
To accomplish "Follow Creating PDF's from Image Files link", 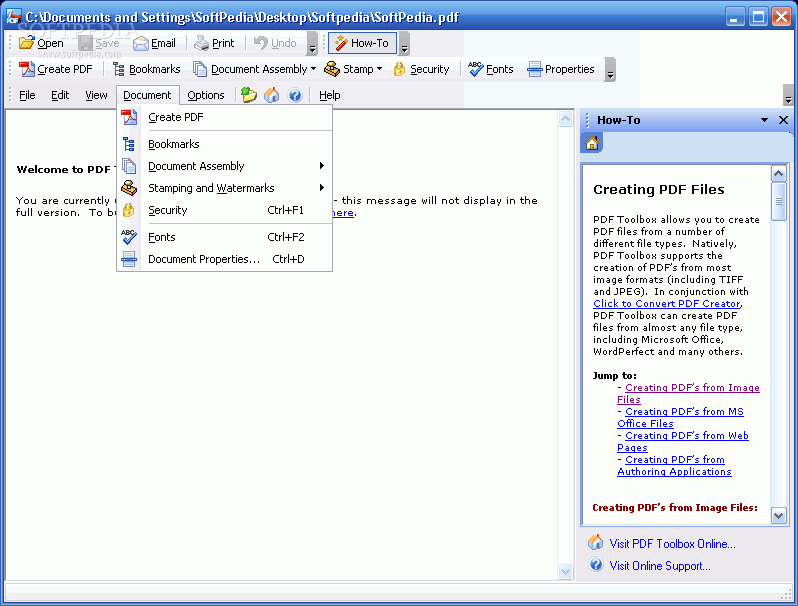I will pos(689,394).
